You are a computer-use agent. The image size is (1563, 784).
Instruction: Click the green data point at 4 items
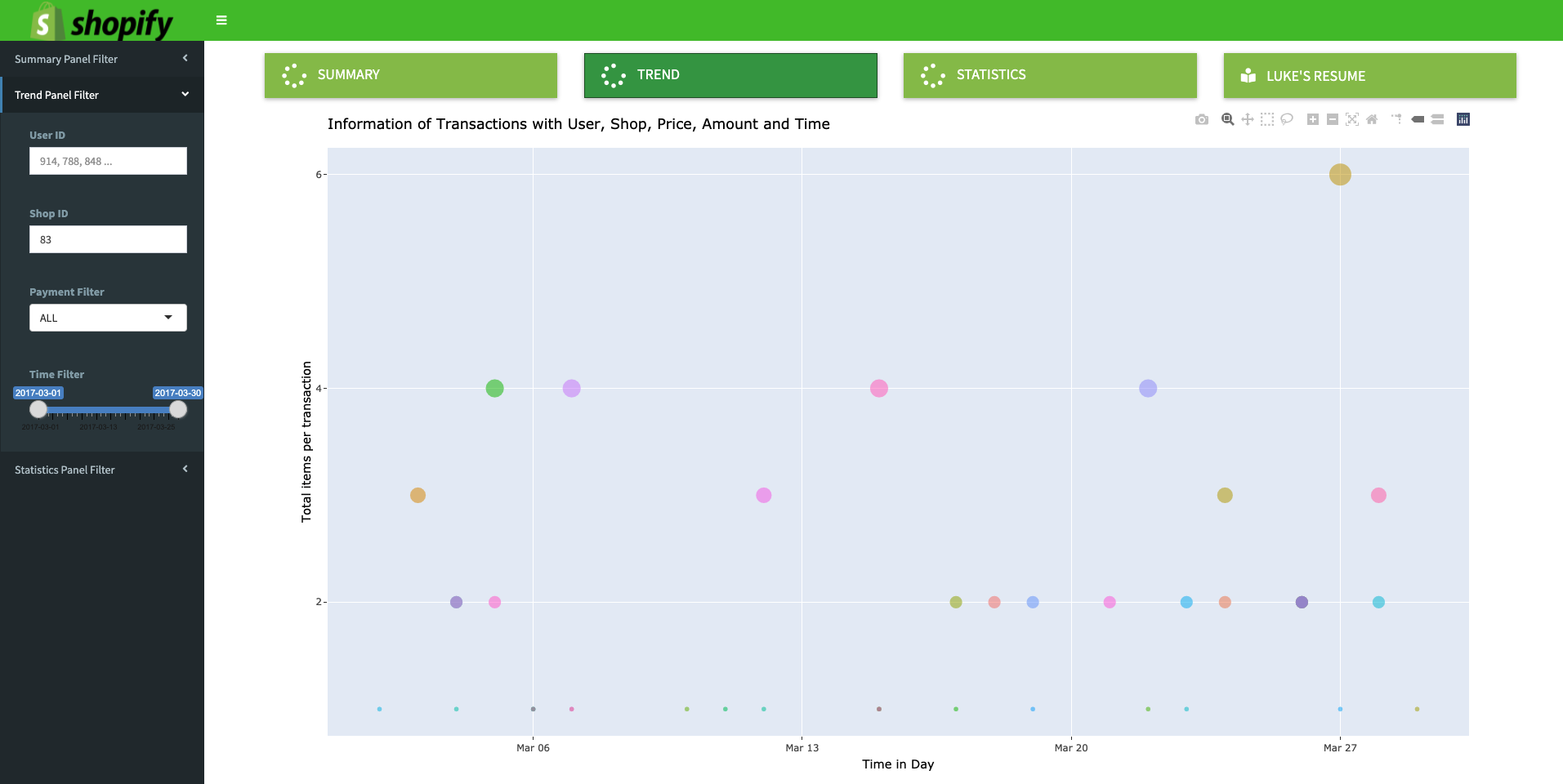click(494, 388)
